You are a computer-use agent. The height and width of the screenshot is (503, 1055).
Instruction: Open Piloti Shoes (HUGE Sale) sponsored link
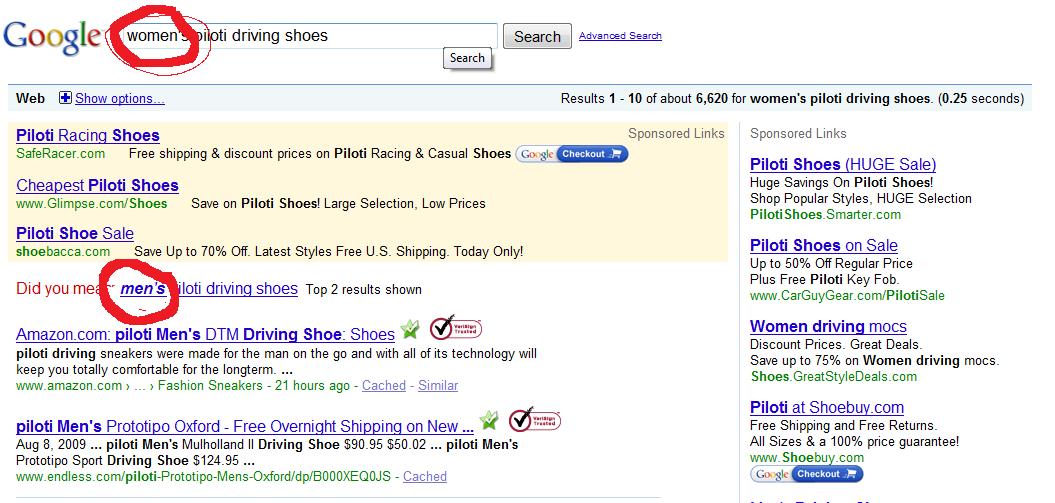(843, 164)
